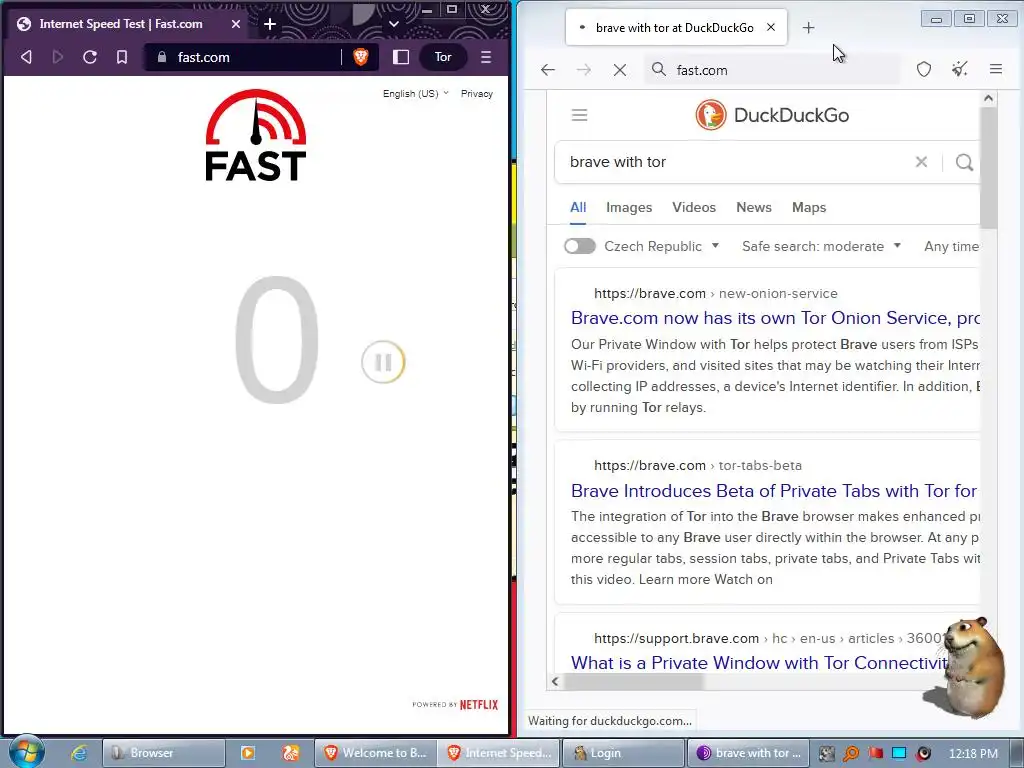This screenshot has height=768, width=1024.
Task: Select the All results tab
Action: coord(578,208)
